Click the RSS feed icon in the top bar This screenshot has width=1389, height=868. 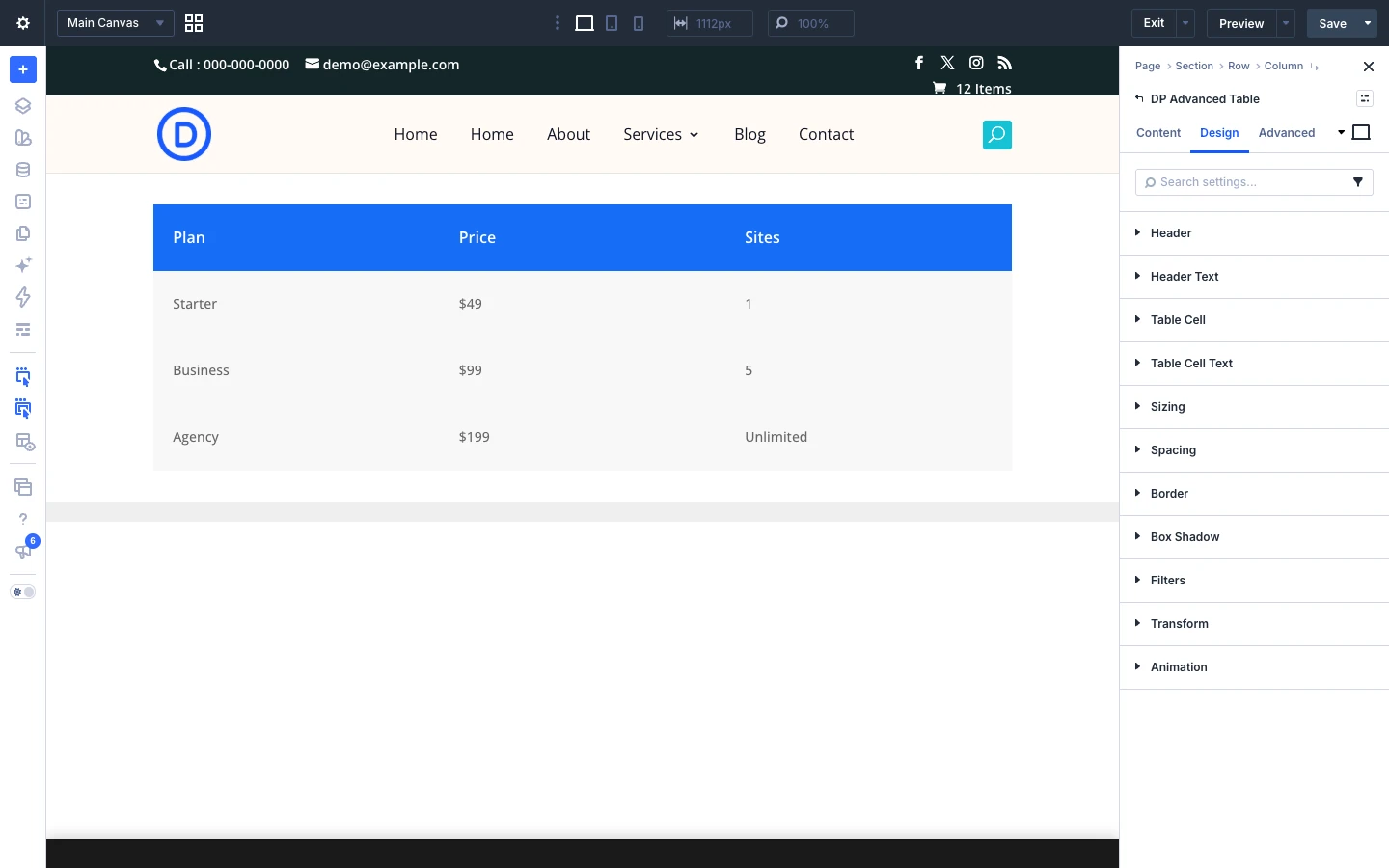[1005, 63]
